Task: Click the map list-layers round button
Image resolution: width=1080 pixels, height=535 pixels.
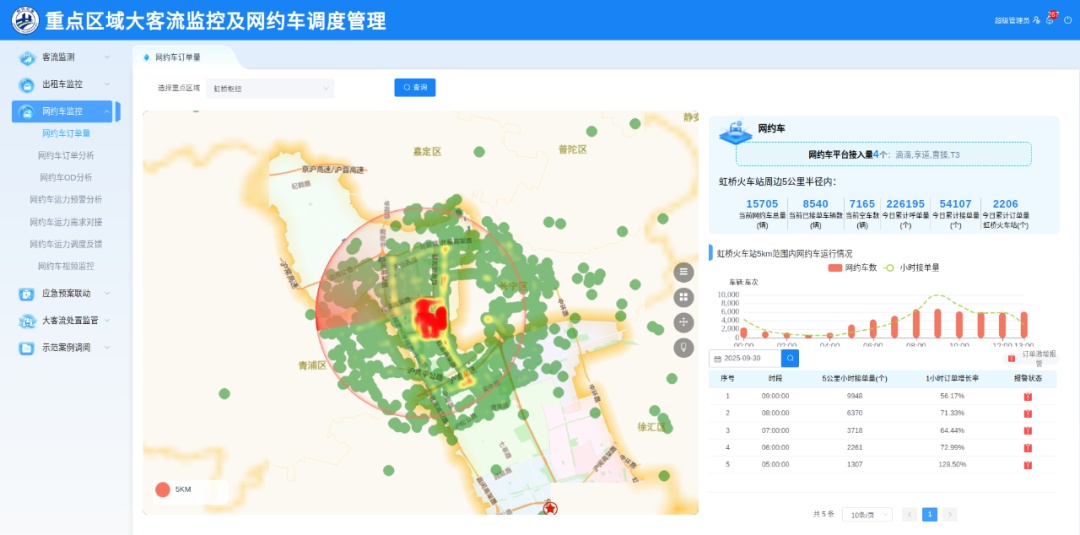Action: [684, 272]
